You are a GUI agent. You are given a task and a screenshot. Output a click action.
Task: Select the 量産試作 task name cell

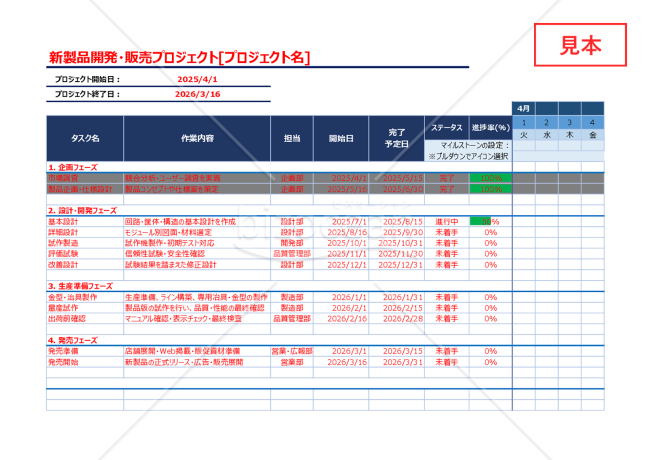[85, 308]
